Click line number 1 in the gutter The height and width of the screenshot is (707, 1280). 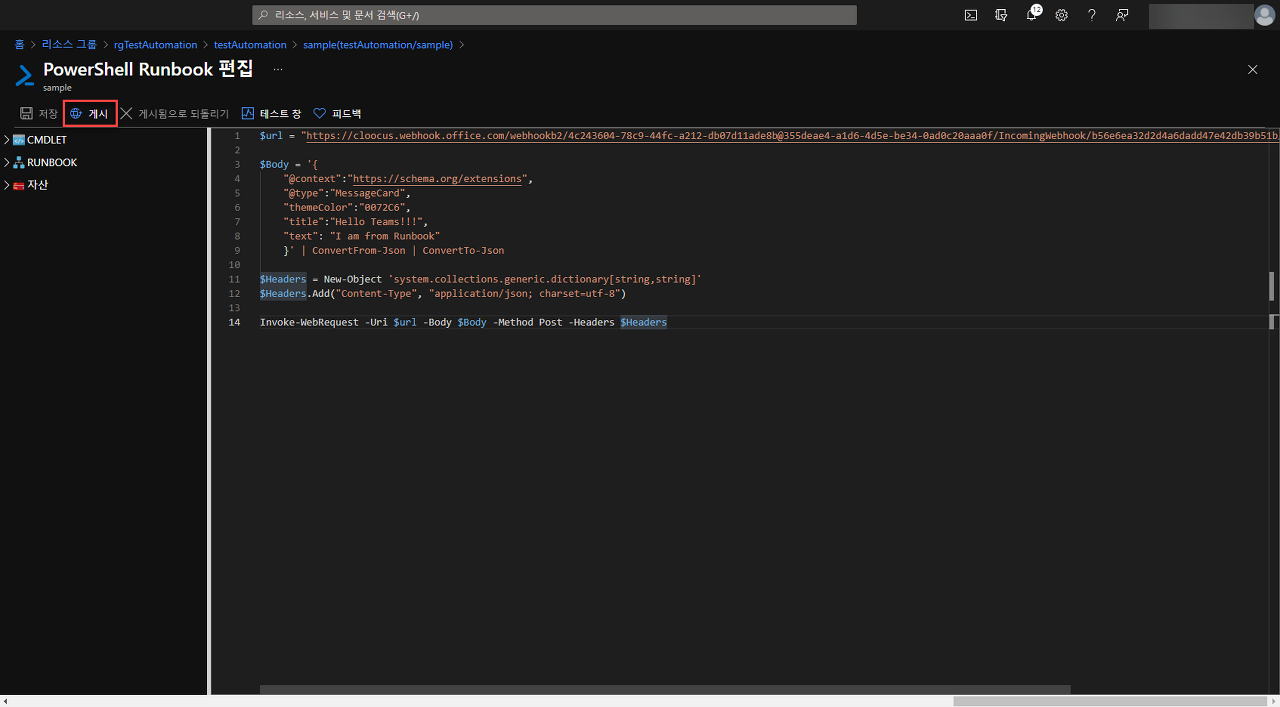click(x=237, y=136)
